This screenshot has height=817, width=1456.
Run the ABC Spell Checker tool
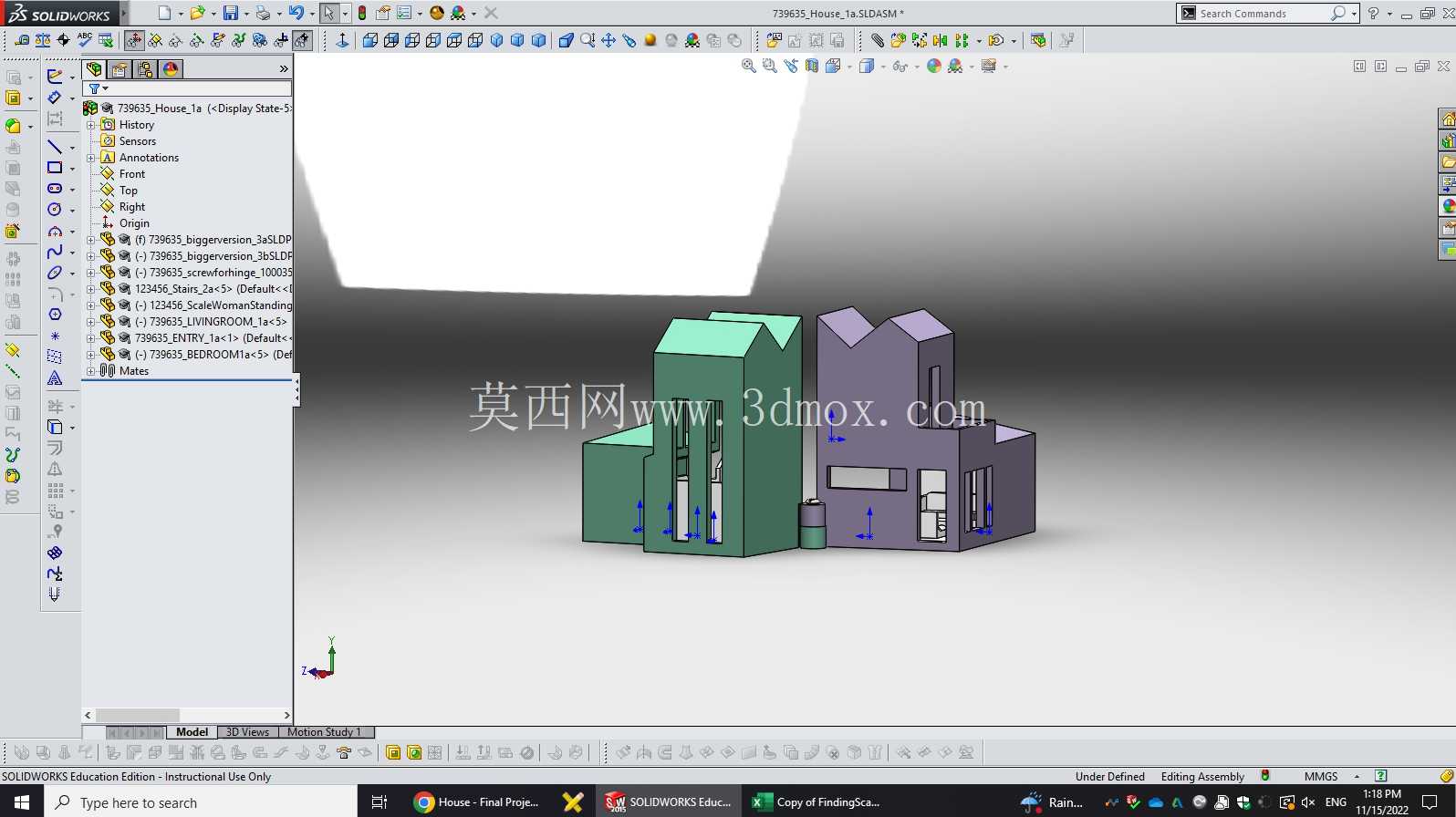pos(85,40)
